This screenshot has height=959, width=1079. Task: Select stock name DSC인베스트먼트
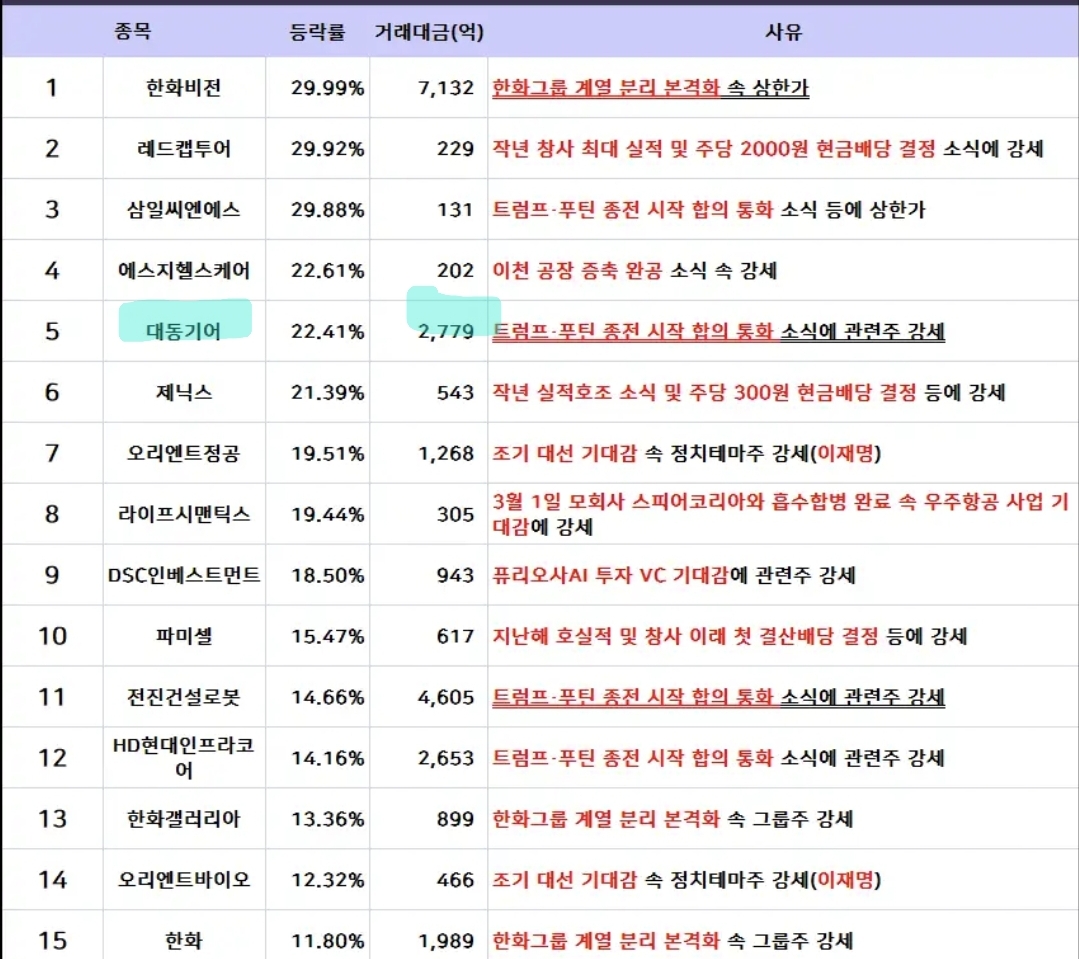tap(184, 575)
